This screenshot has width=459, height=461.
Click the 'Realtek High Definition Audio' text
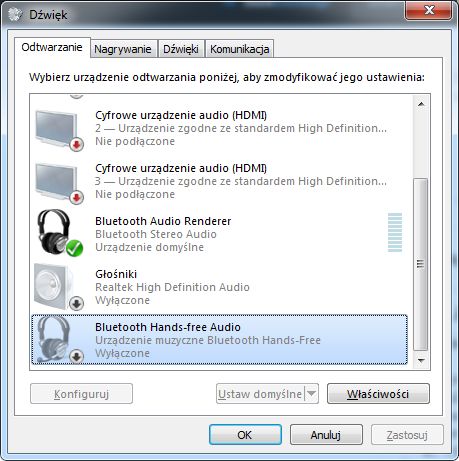click(x=172, y=287)
